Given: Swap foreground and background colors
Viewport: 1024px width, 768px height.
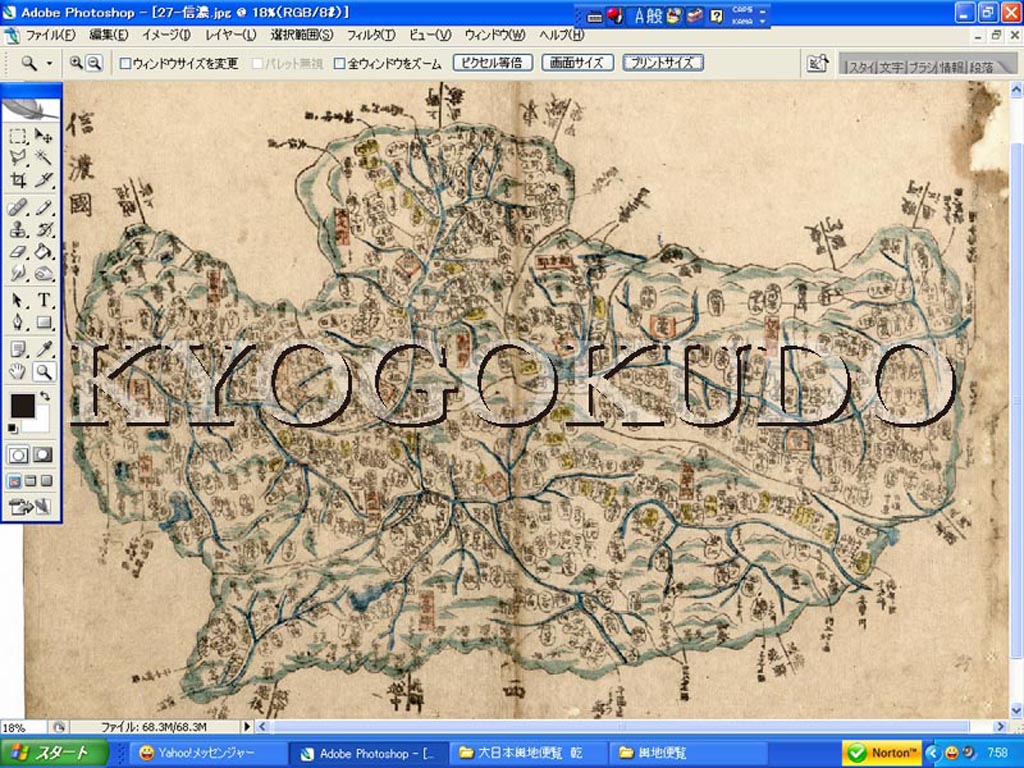Looking at the screenshot, I should click(44, 396).
